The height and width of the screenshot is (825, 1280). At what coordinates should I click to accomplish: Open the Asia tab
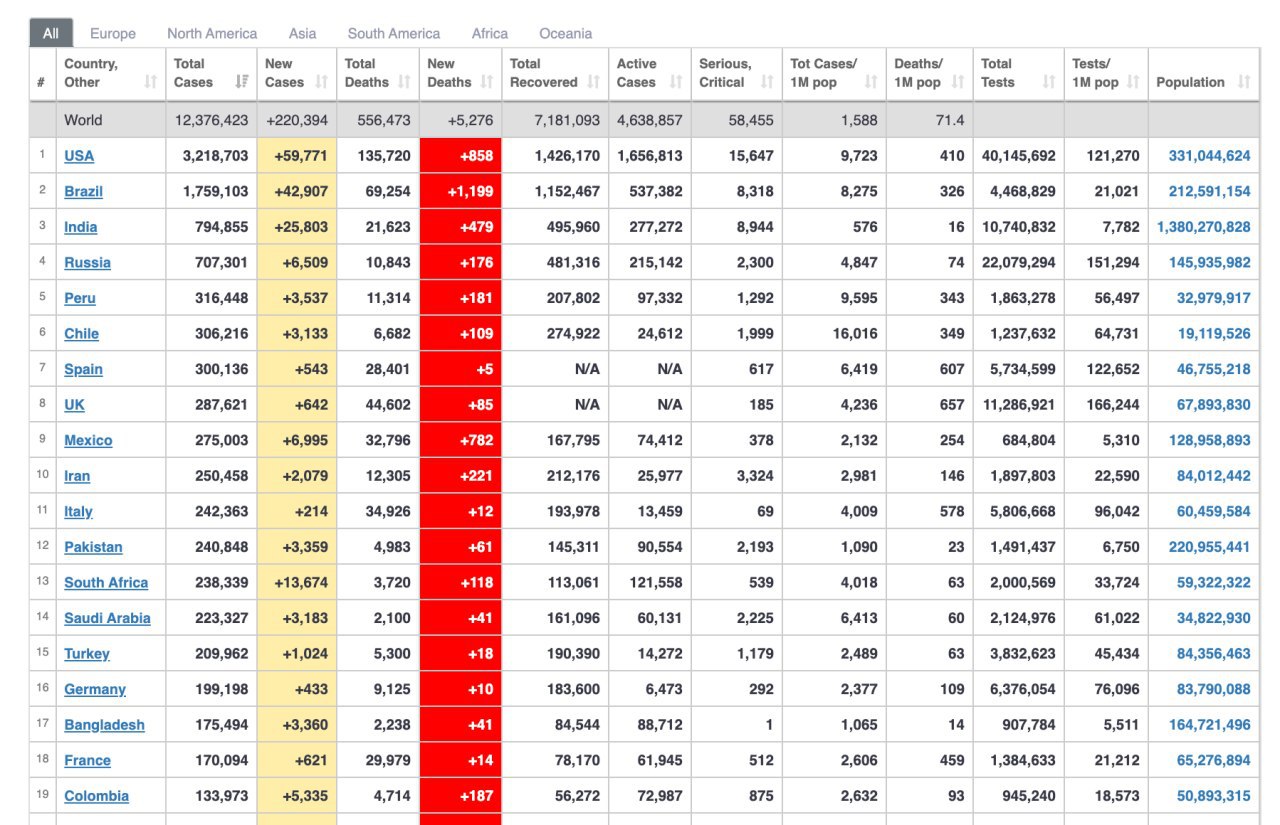pyautogui.click(x=302, y=33)
